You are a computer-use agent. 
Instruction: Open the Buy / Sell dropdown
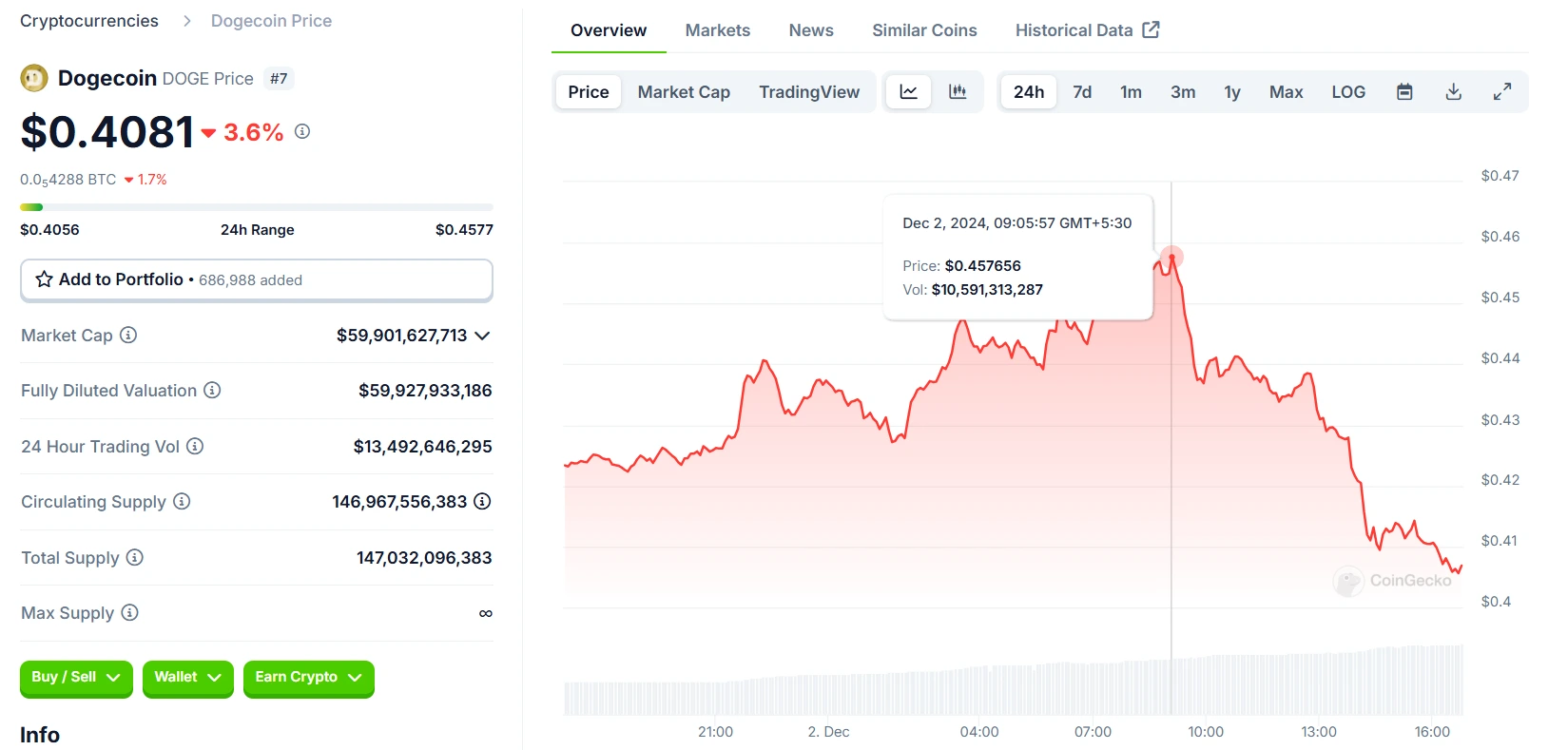point(76,678)
